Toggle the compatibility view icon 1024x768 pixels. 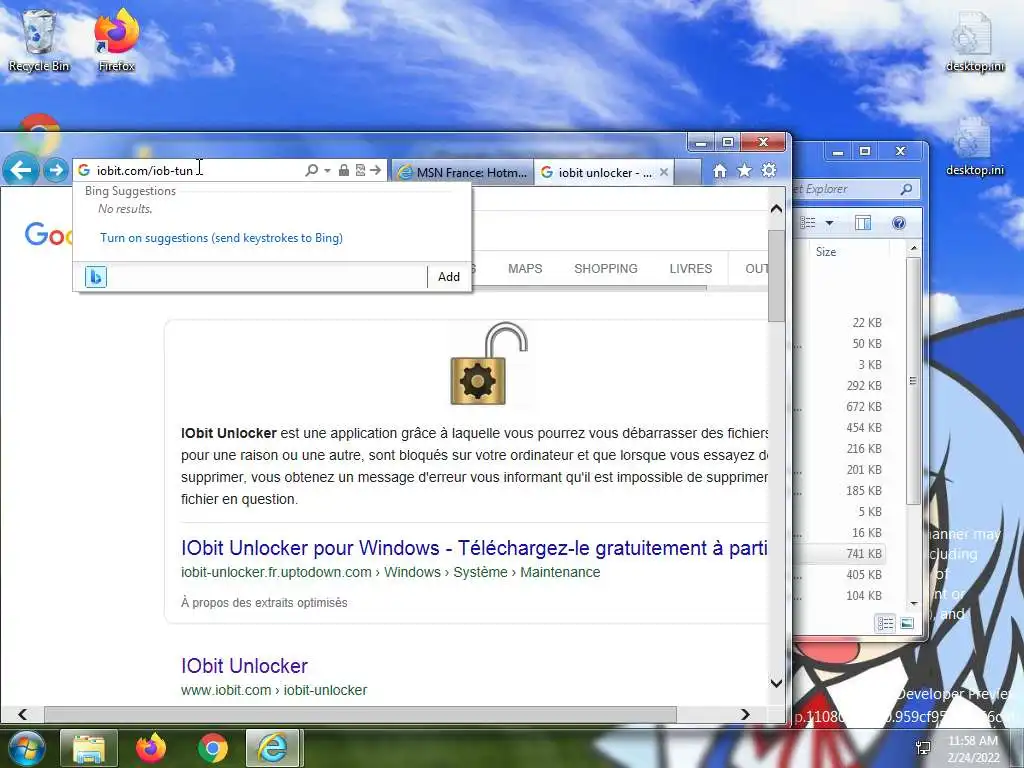pyautogui.click(x=360, y=170)
